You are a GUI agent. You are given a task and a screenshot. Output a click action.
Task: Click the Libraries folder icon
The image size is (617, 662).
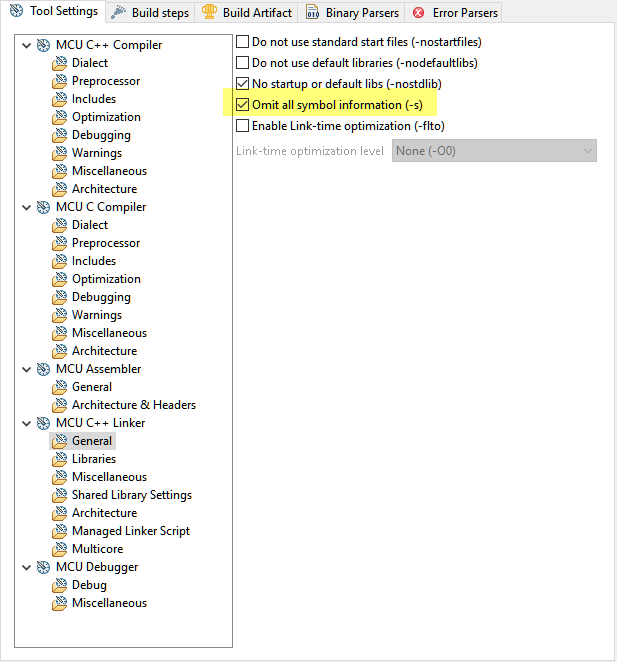(60, 459)
